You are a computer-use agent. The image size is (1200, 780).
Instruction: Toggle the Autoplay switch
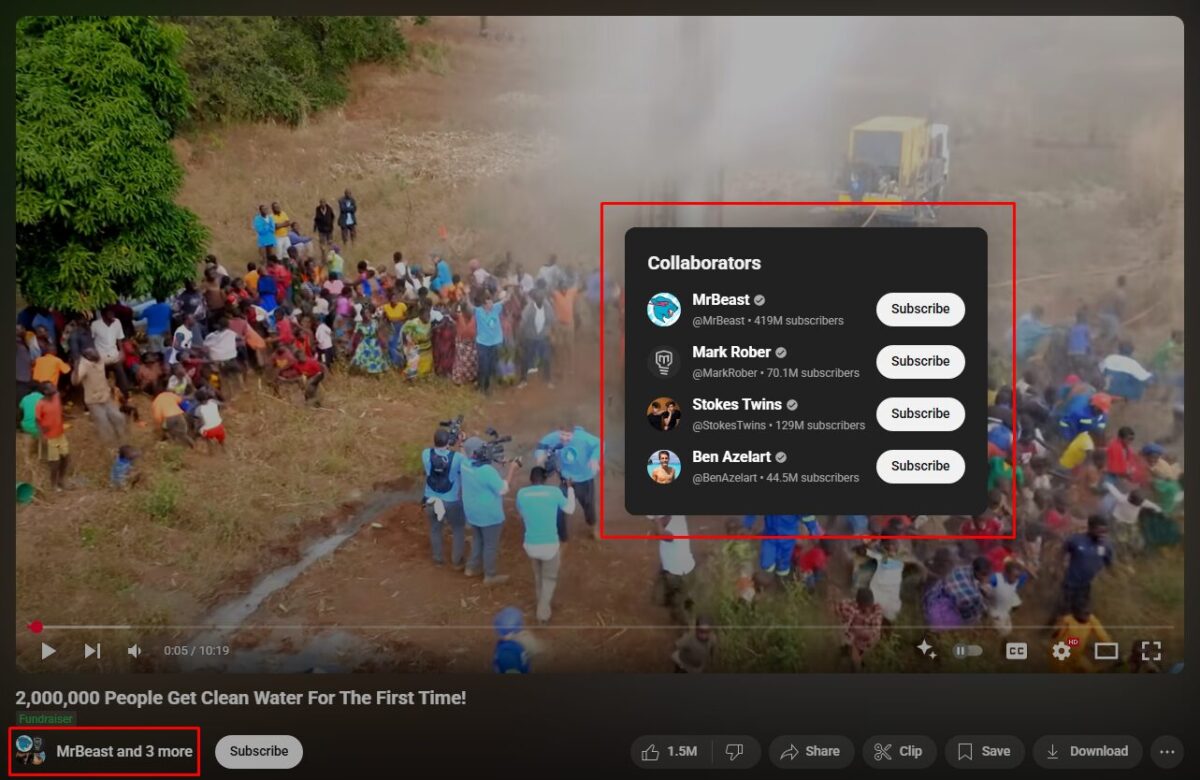[968, 650]
